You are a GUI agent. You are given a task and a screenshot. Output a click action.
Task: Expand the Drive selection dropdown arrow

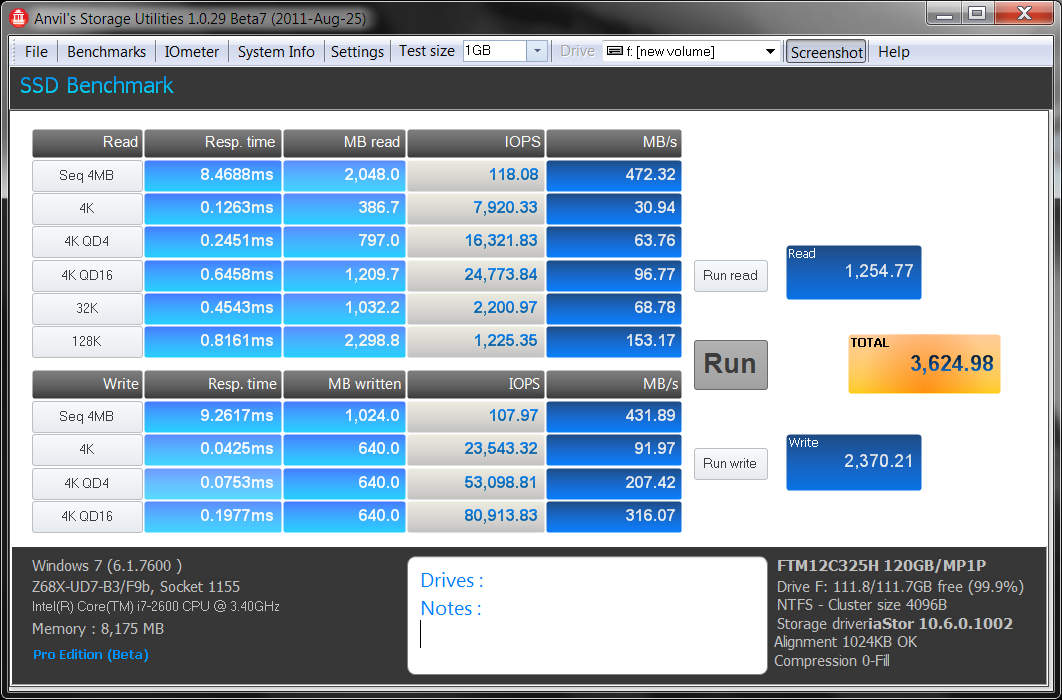point(770,52)
